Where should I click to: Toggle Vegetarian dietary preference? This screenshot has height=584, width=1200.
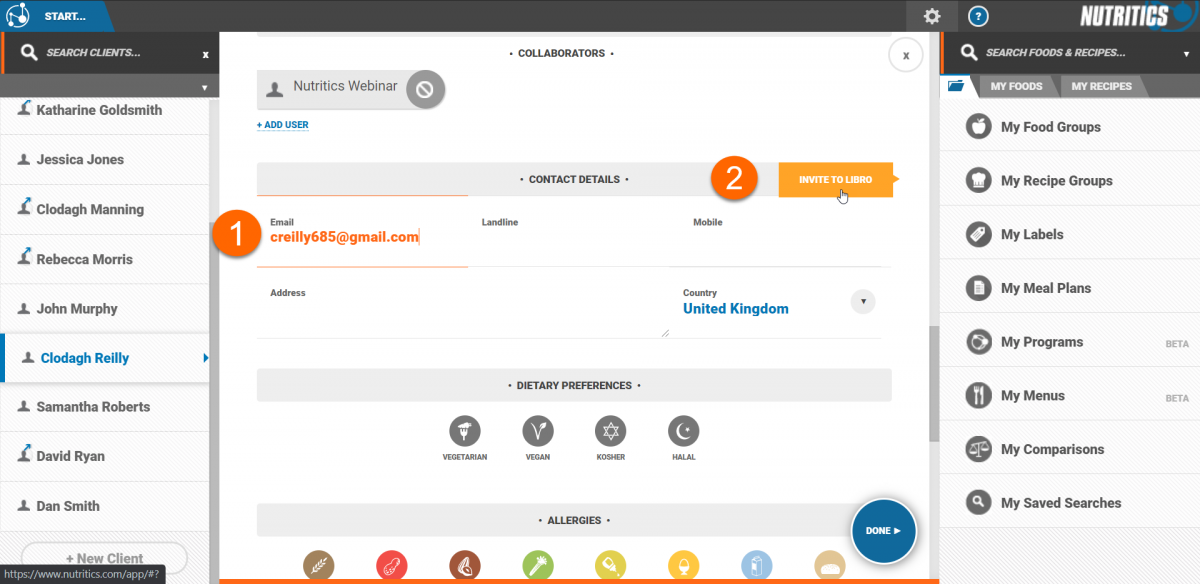click(x=464, y=431)
